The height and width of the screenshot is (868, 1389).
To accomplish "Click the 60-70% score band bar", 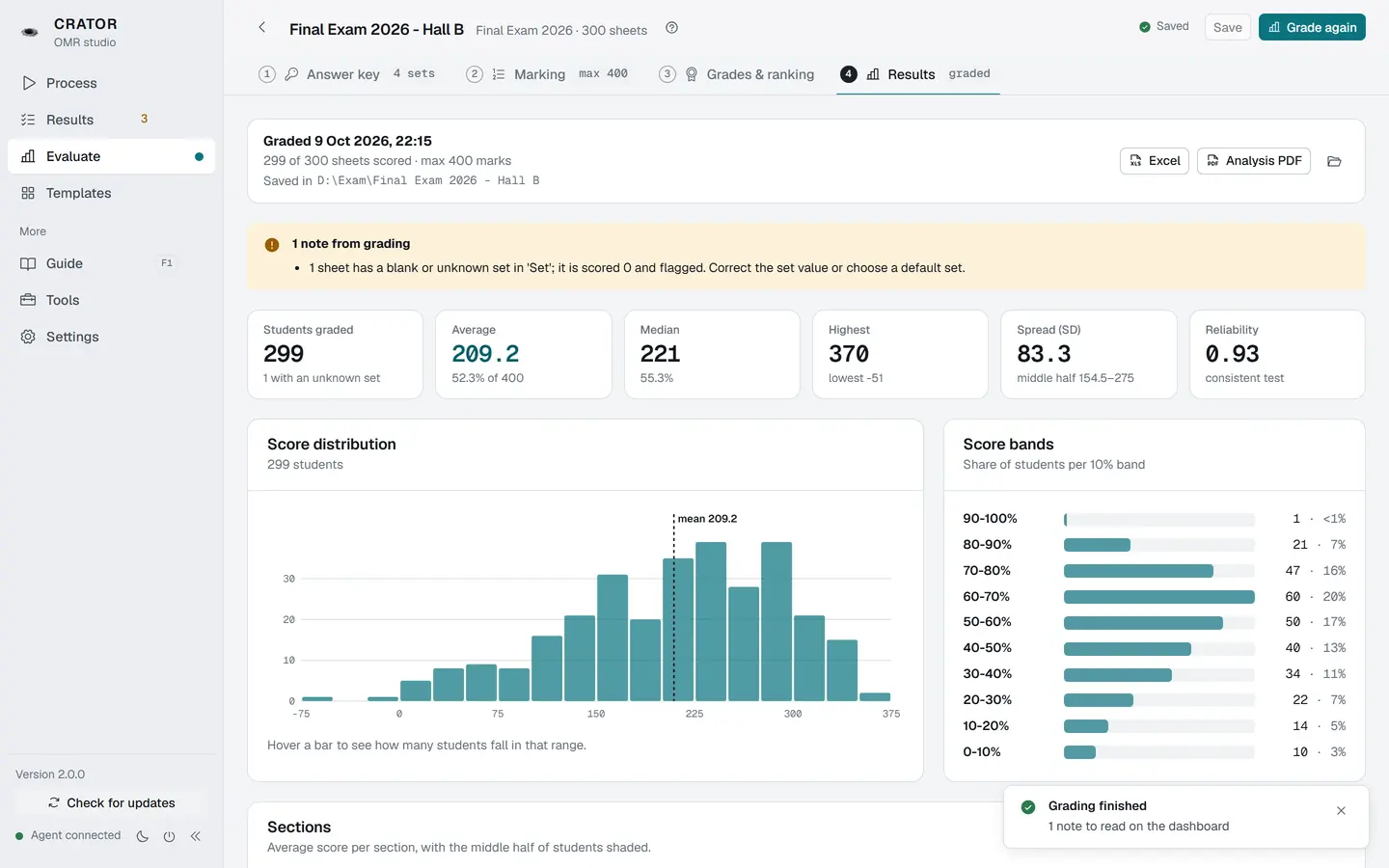I will 1159,597.
